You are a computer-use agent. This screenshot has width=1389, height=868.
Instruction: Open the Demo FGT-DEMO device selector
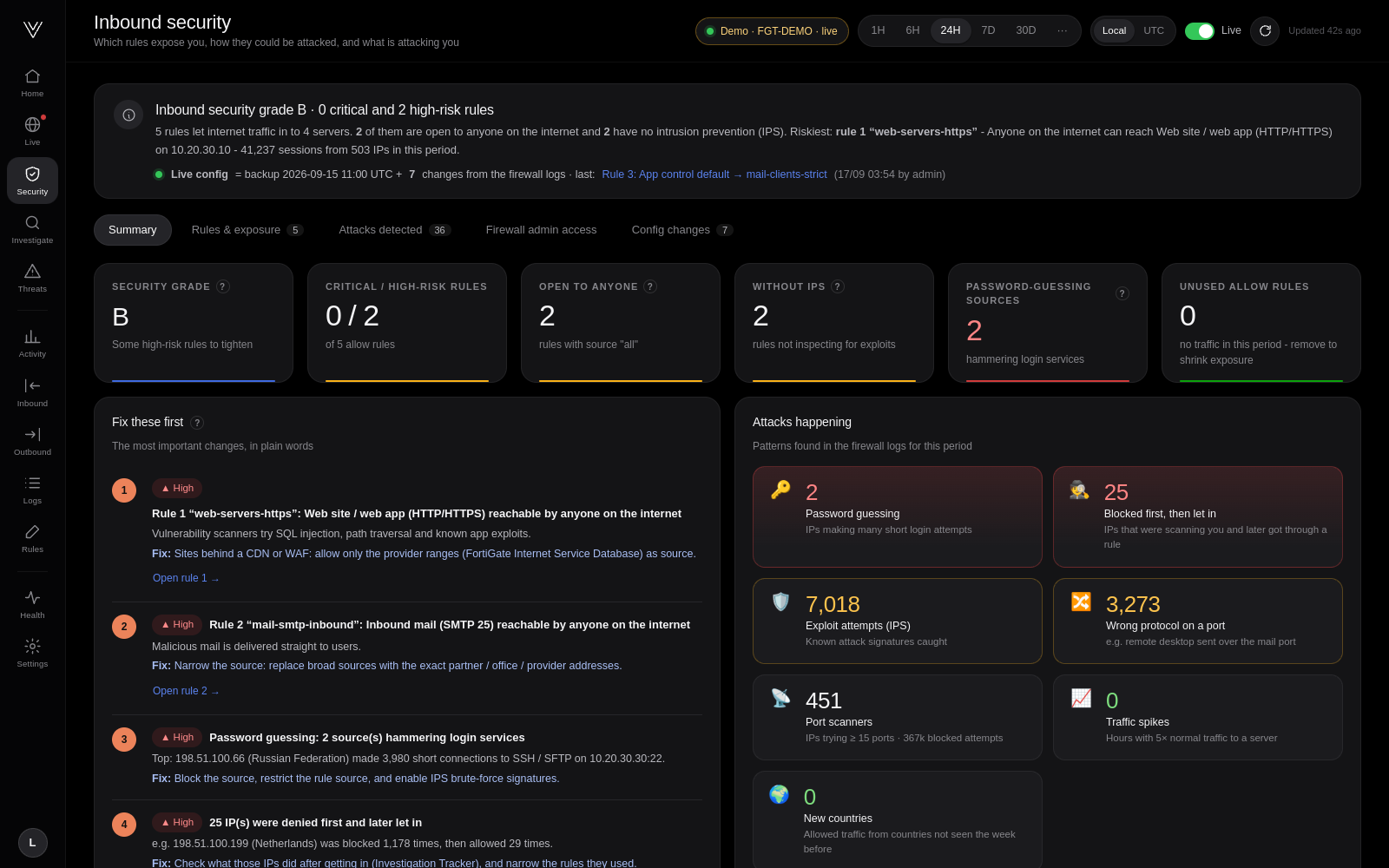tap(772, 31)
